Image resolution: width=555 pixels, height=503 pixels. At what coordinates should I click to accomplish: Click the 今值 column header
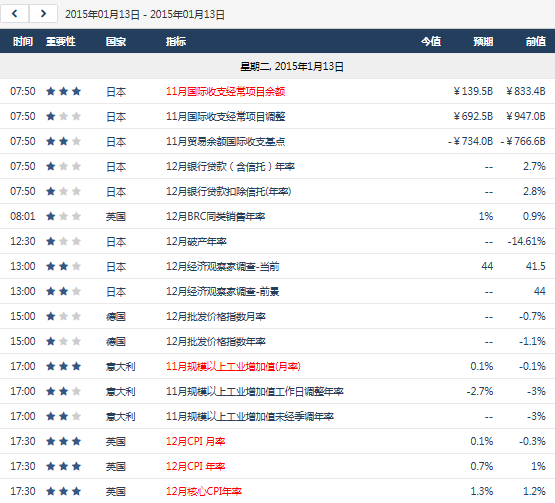431,41
